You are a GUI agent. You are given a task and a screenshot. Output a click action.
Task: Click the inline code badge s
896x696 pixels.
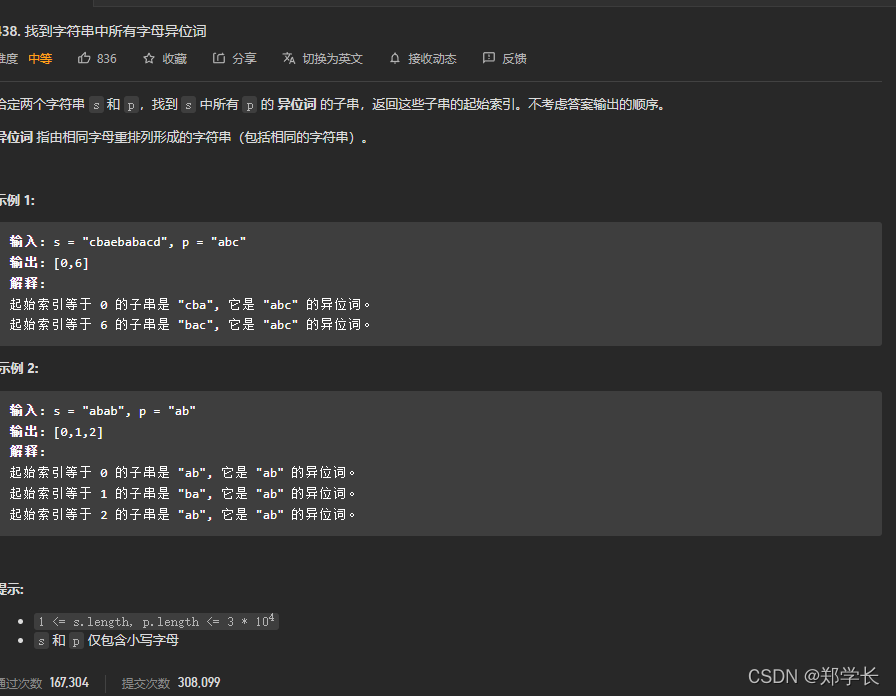point(97,103)
